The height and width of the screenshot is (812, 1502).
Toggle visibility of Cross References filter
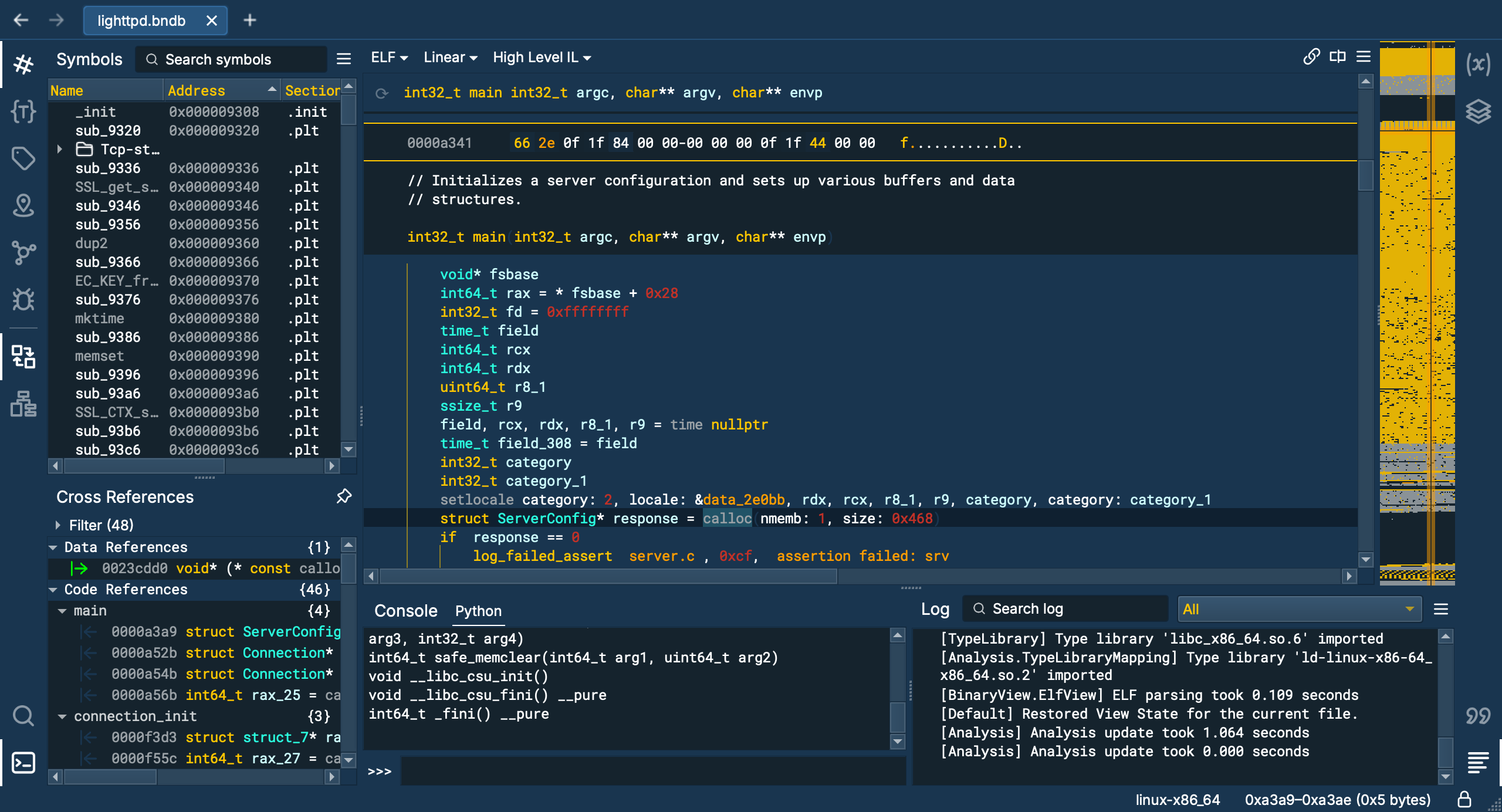[57, 524]
